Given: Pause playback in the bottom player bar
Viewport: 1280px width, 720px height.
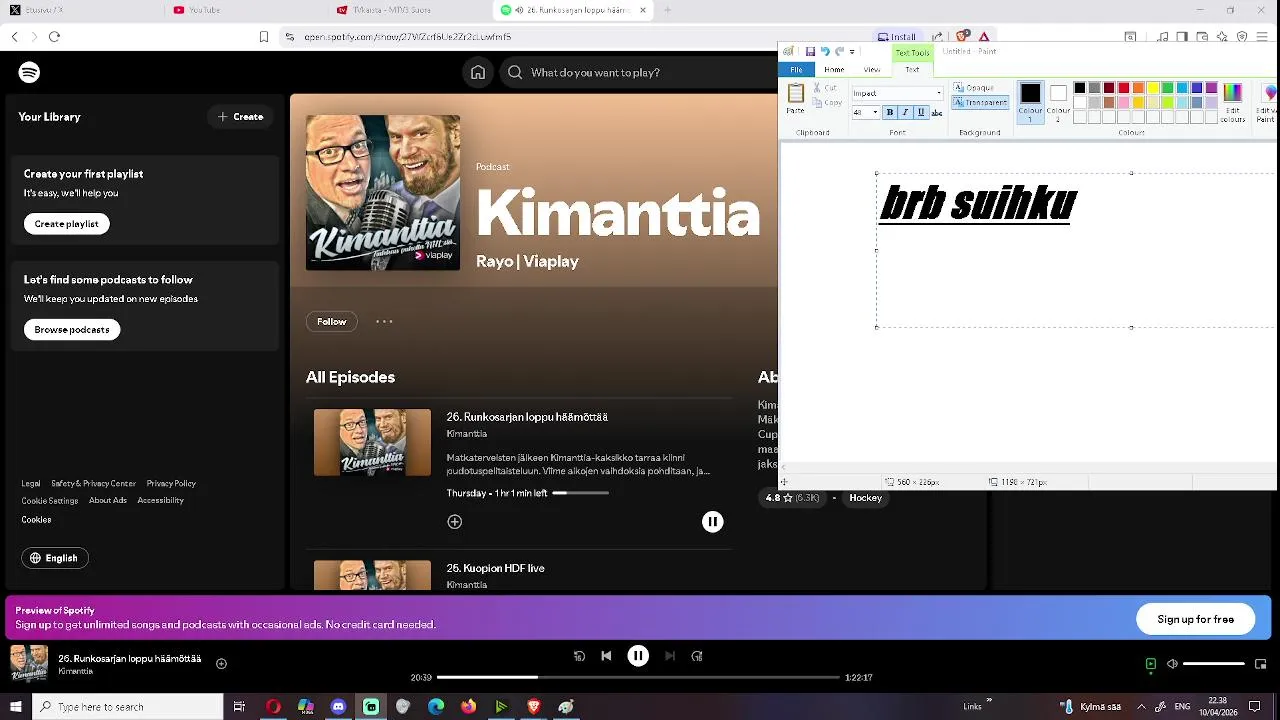Looking at the screenshot, I should (638, 656).
